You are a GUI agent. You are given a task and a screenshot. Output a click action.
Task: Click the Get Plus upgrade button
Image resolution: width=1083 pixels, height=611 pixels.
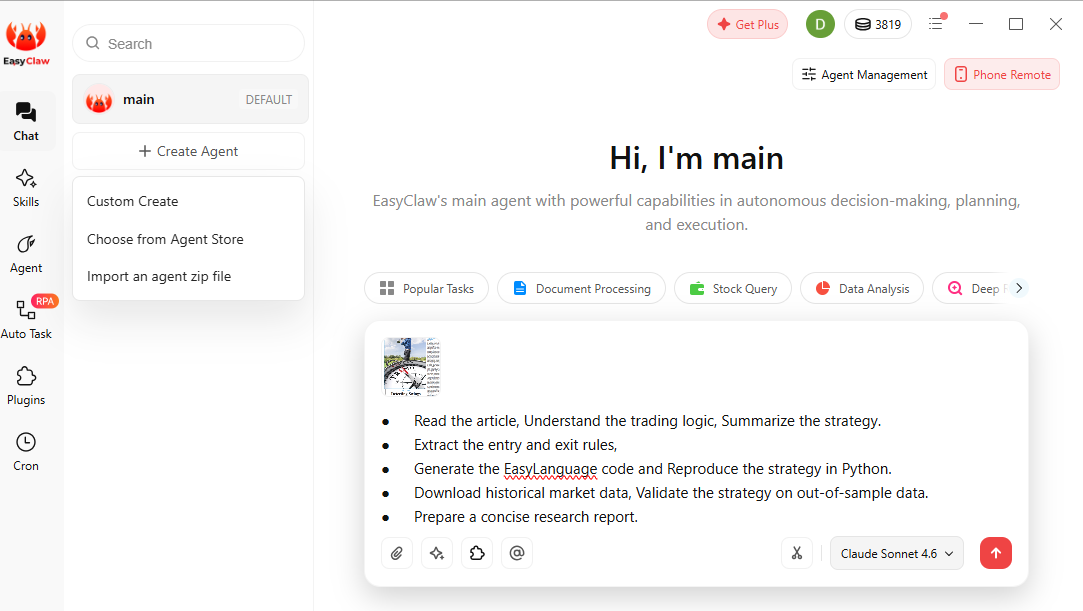(747, 24)
